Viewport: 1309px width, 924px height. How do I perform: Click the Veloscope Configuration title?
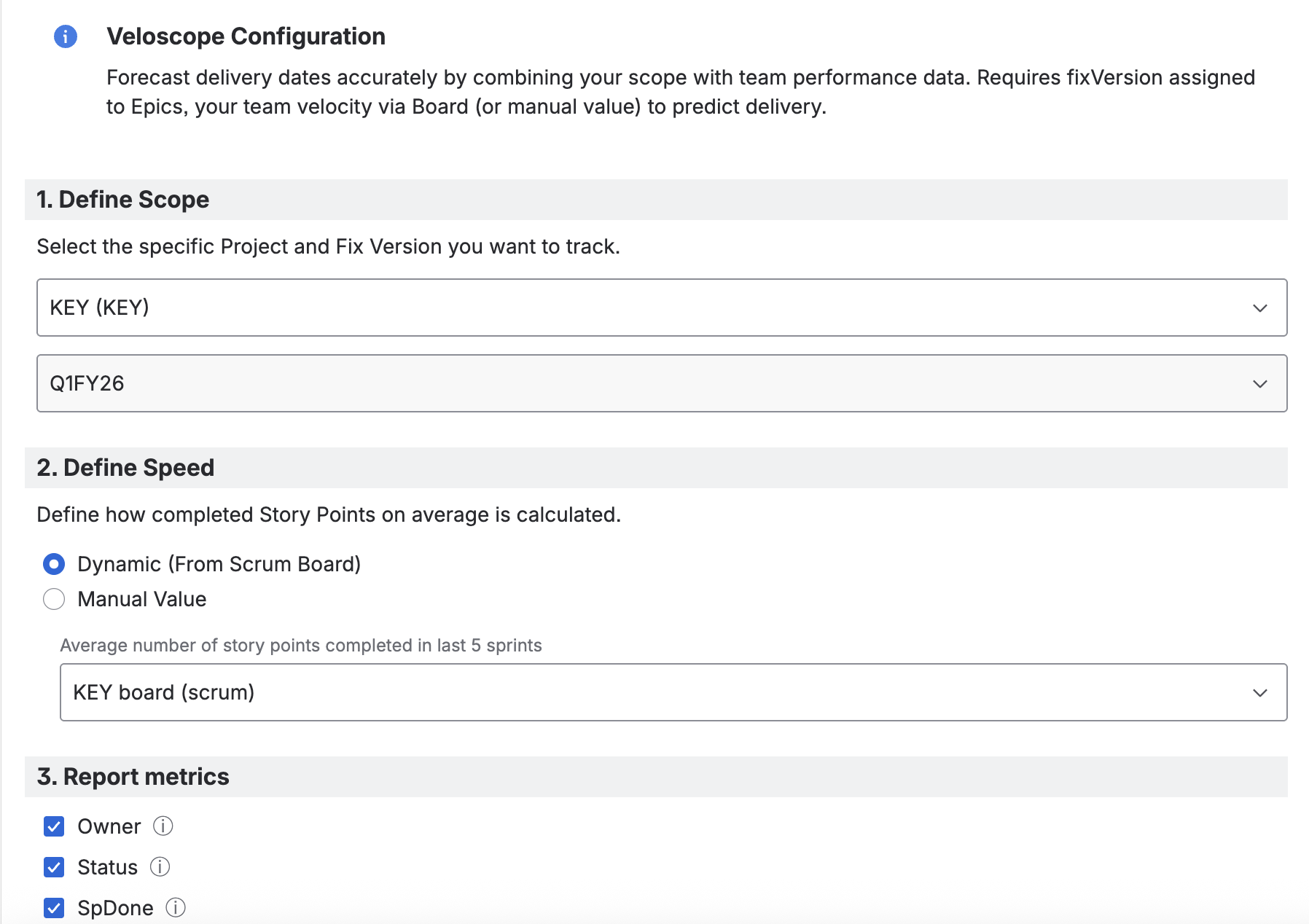(x=246, y=36)
